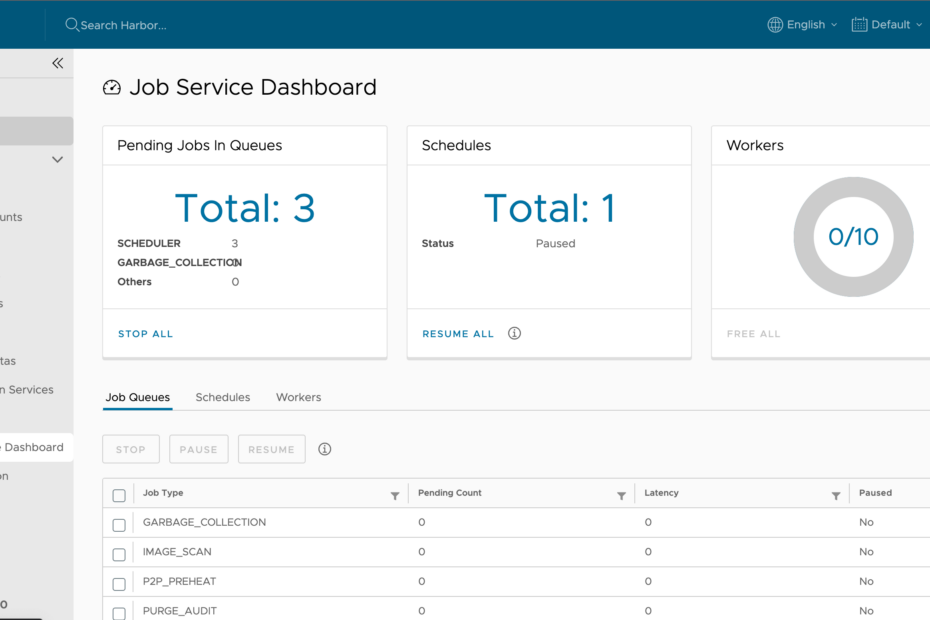Click the Others queue label
Screen dimensions: 930x620
pyautogui.click(x=135, y=282)
